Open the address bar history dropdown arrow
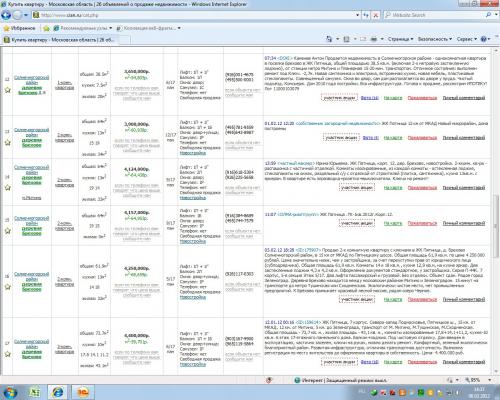Viewport: 500px width, 400px height. (357, 15)
